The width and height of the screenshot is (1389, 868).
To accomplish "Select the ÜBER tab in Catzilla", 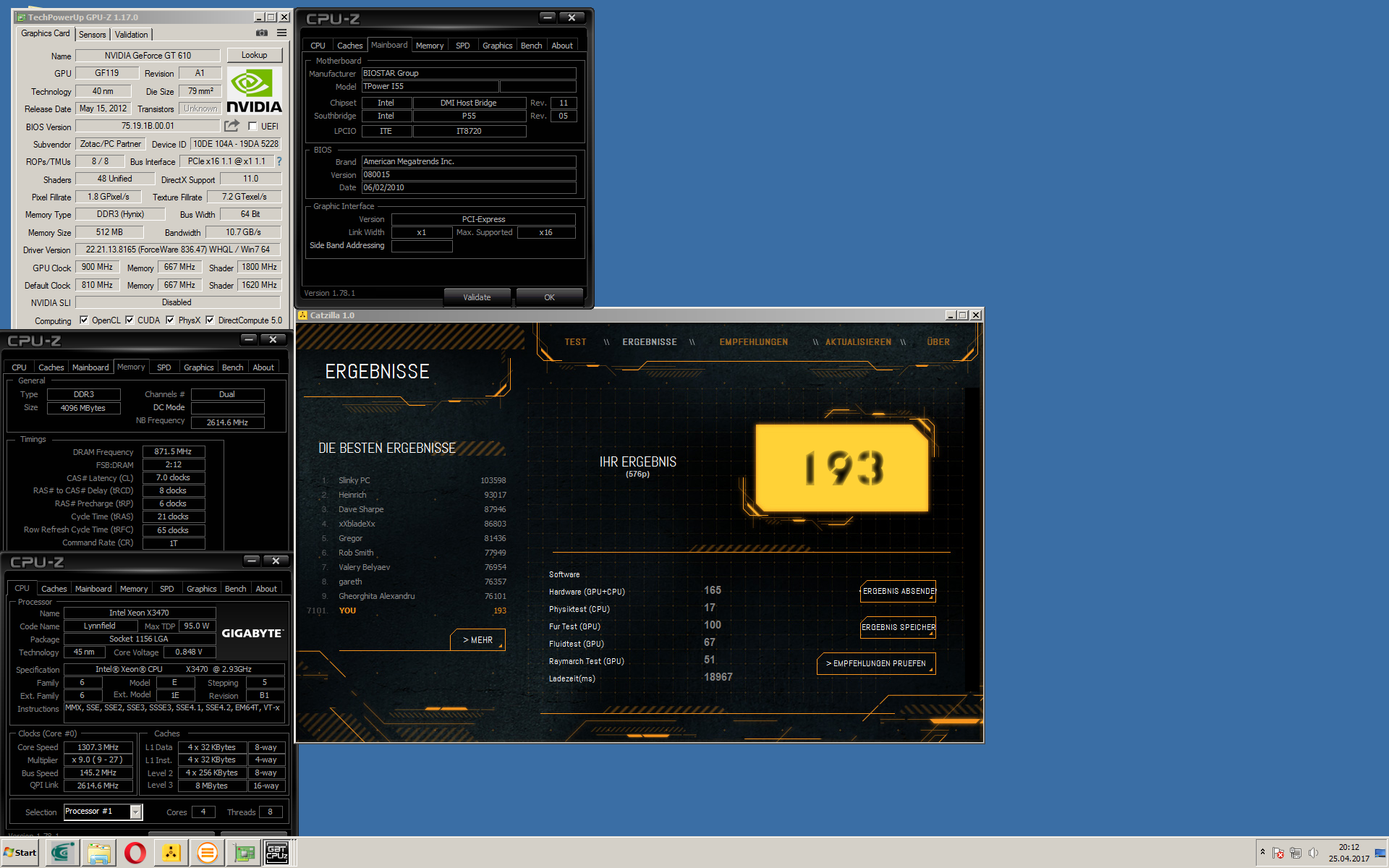I will 938,342.
